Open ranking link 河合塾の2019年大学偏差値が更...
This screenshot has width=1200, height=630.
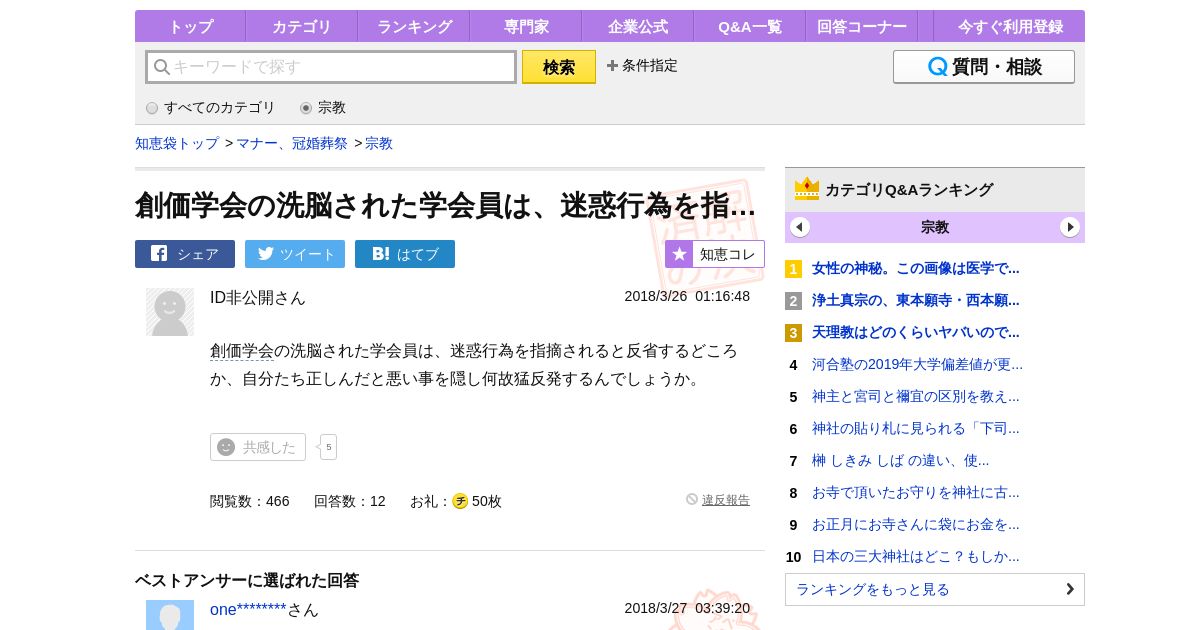click(917, 364)
